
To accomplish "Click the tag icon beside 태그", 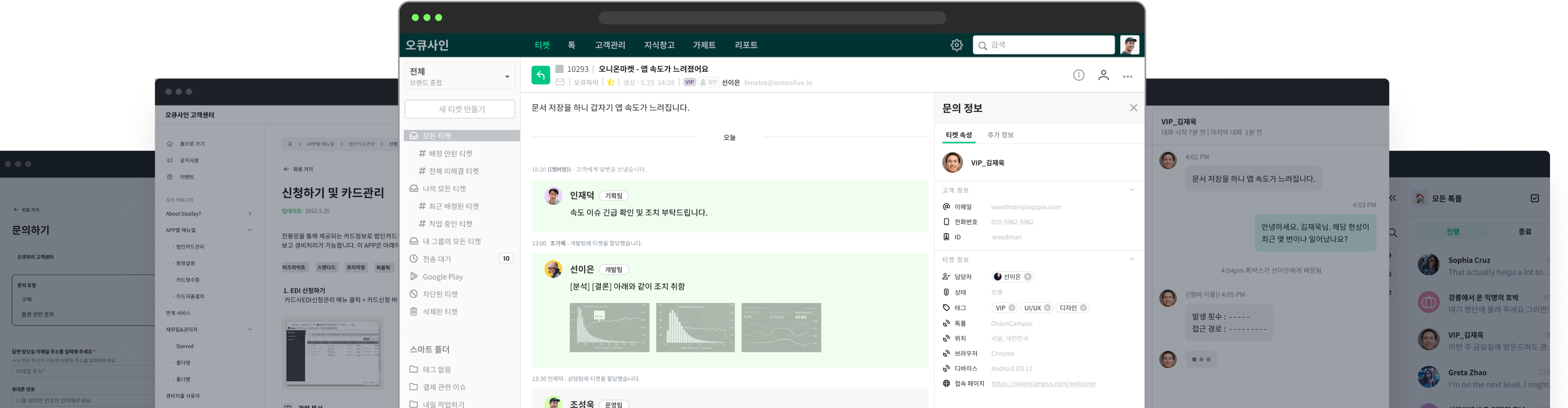I will (946, 308).
